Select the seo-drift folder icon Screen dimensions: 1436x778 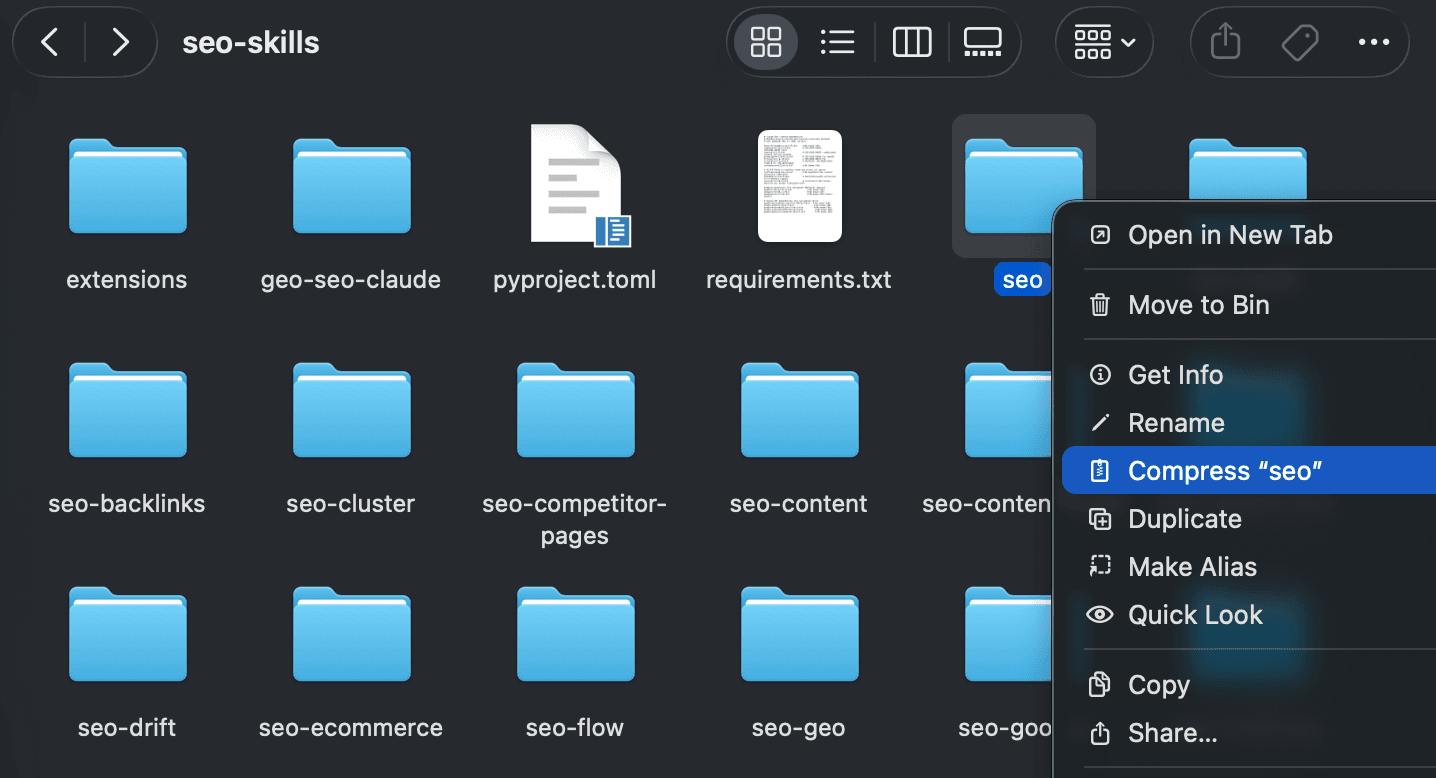127,634
